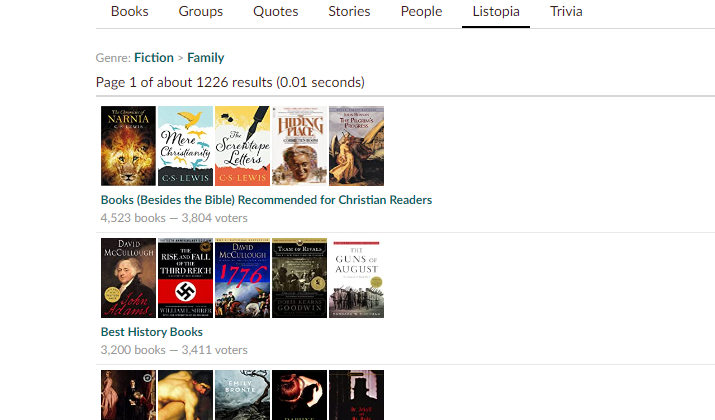
Task: Go to the Stories tab
Action: [349, 11]
